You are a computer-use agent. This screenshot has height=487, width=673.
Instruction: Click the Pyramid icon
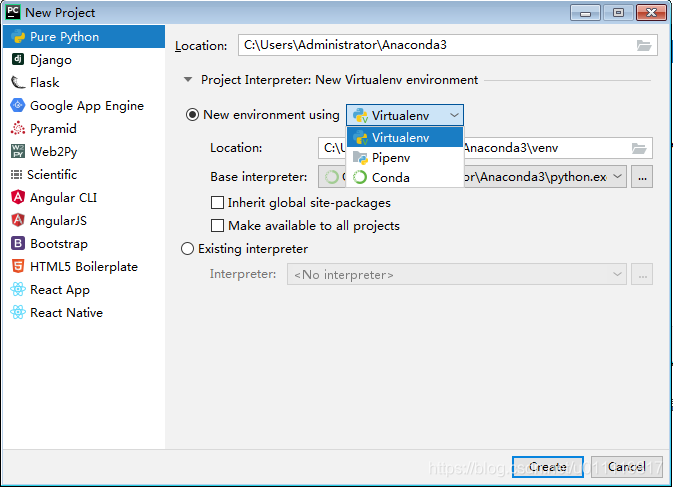pyautogui.click(x=18, y=128)
